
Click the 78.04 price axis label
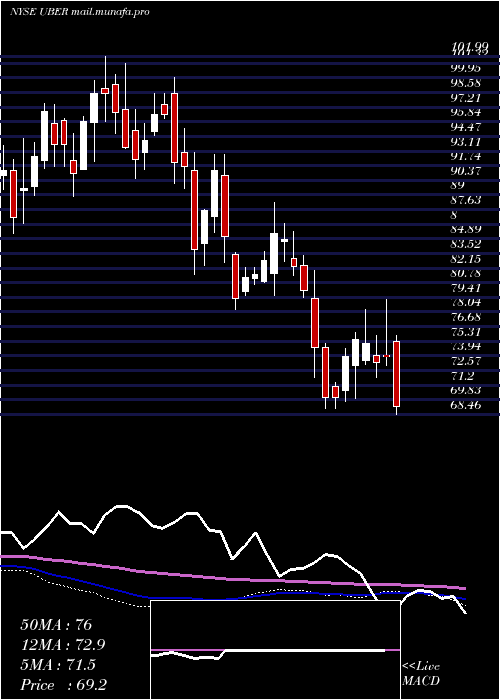[x=466, y=303]
